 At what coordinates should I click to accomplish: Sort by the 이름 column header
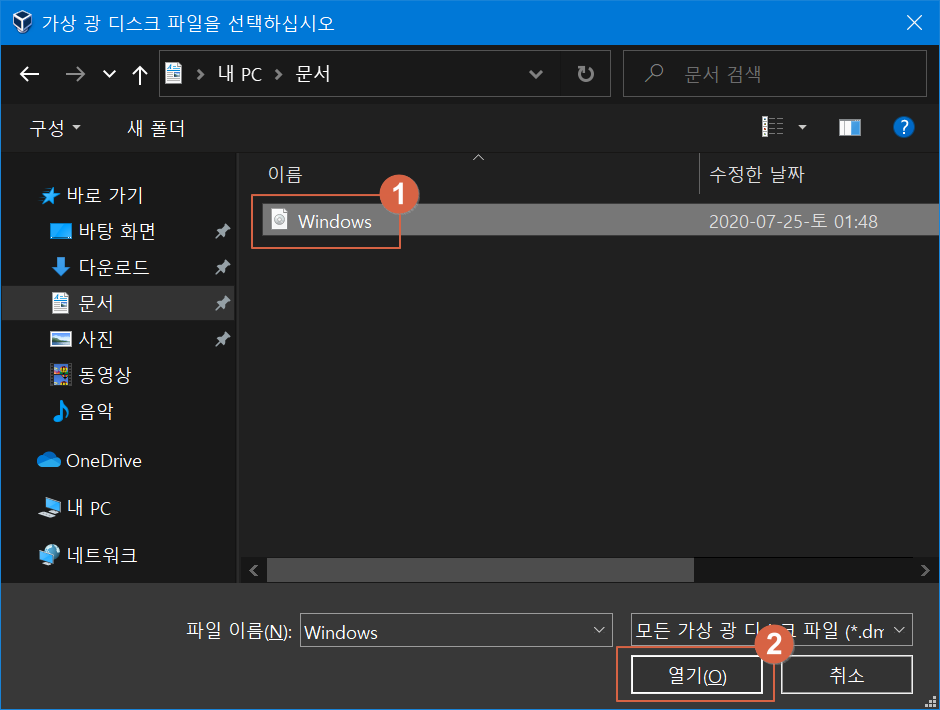pos(285,175)
